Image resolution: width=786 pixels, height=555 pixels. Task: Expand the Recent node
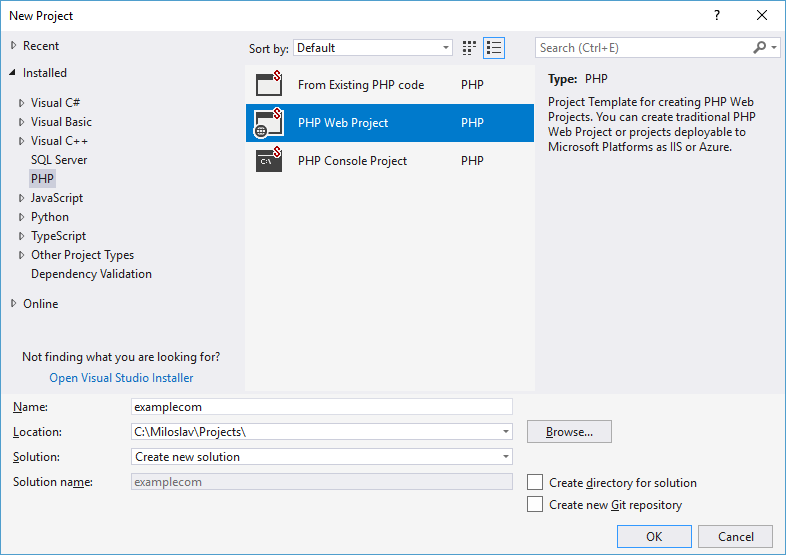point(14,46)
